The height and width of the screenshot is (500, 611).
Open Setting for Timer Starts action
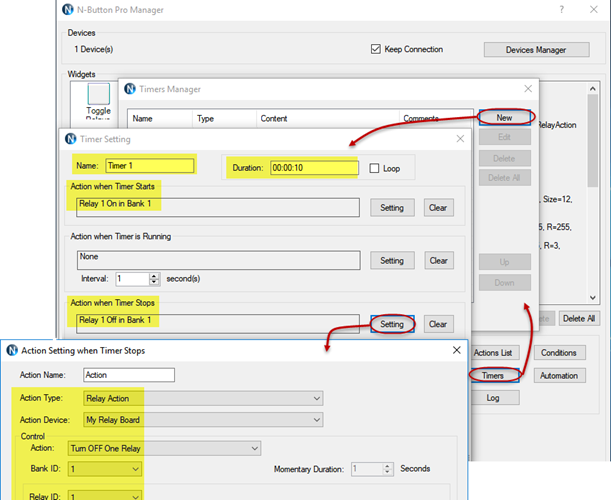click(x=392, y=207)
